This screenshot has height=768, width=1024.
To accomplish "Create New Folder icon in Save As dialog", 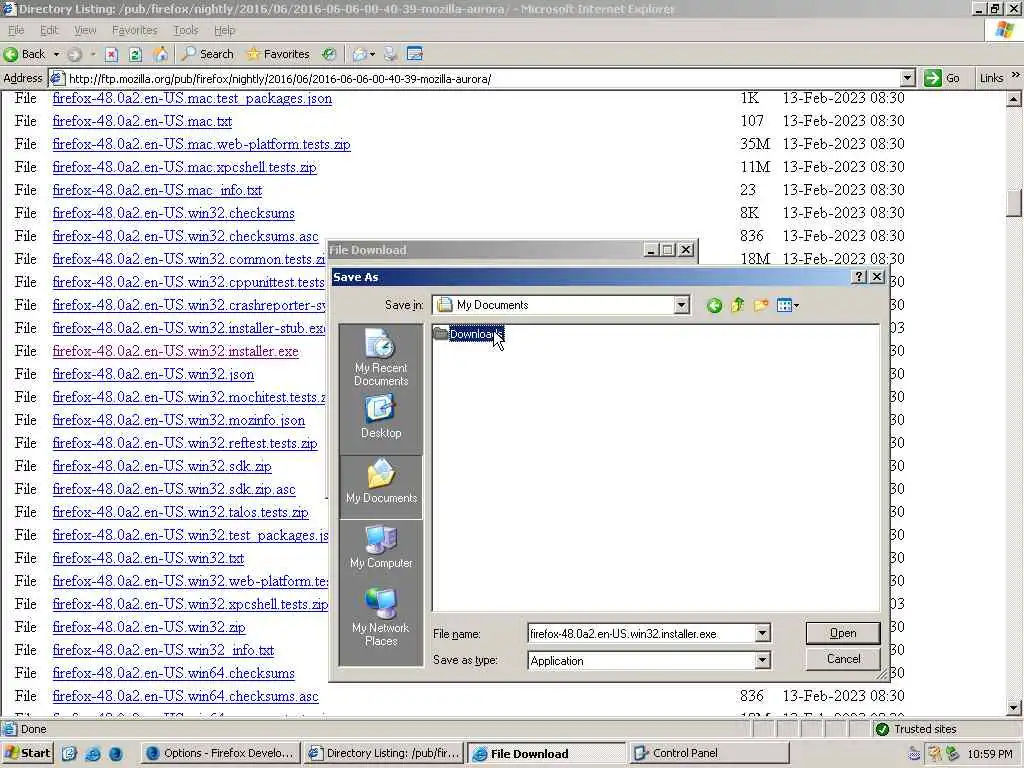I will tap(761, 305).
